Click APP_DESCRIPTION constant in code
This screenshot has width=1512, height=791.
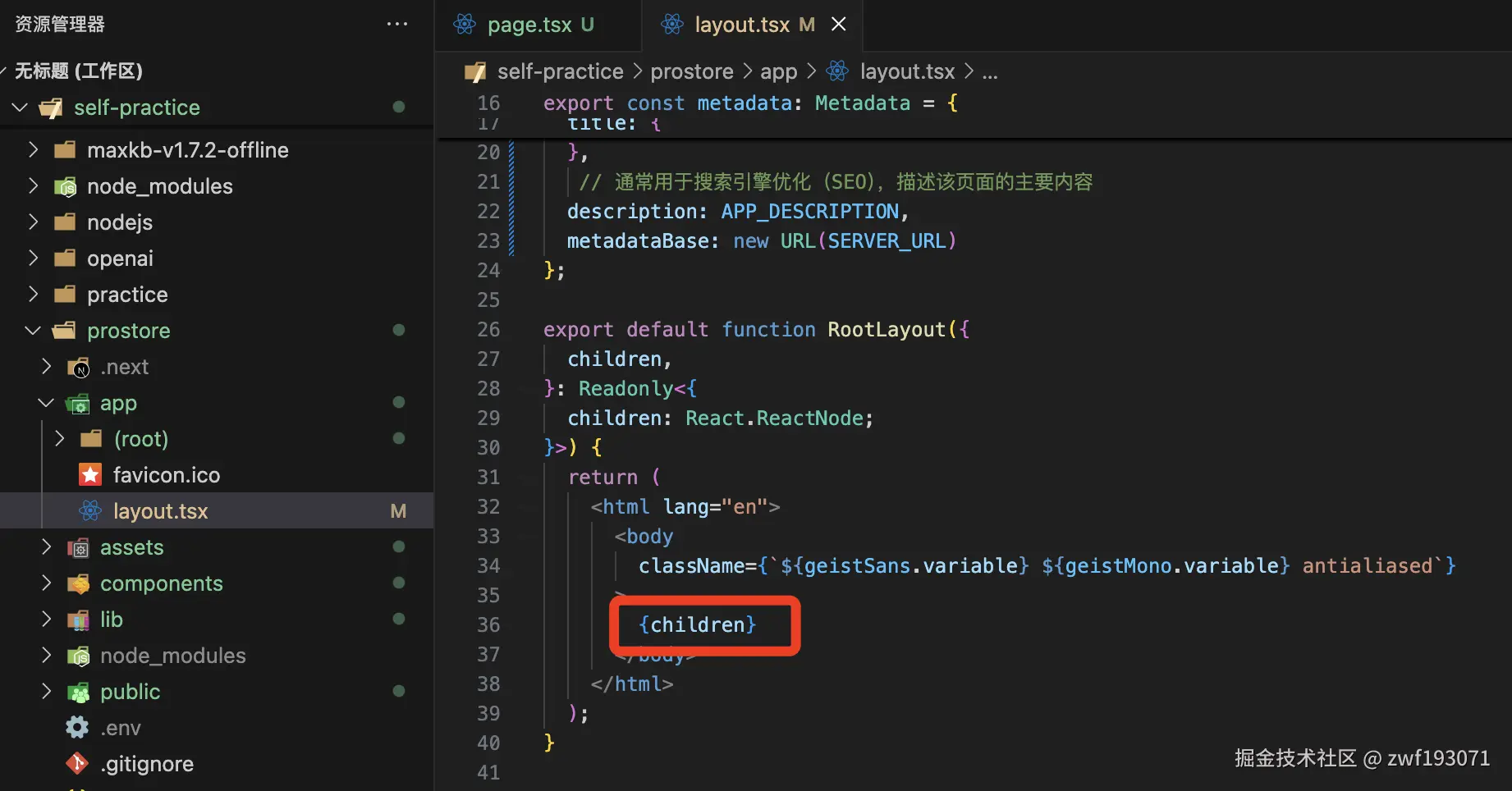coord(810,212)
